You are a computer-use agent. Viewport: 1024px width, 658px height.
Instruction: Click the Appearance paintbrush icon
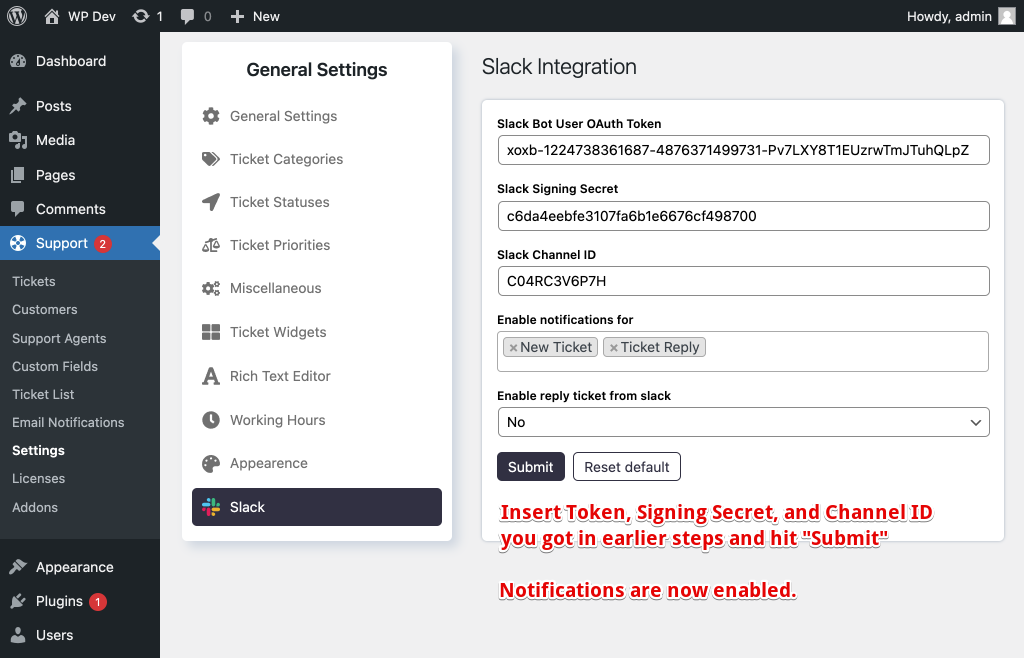18,567
